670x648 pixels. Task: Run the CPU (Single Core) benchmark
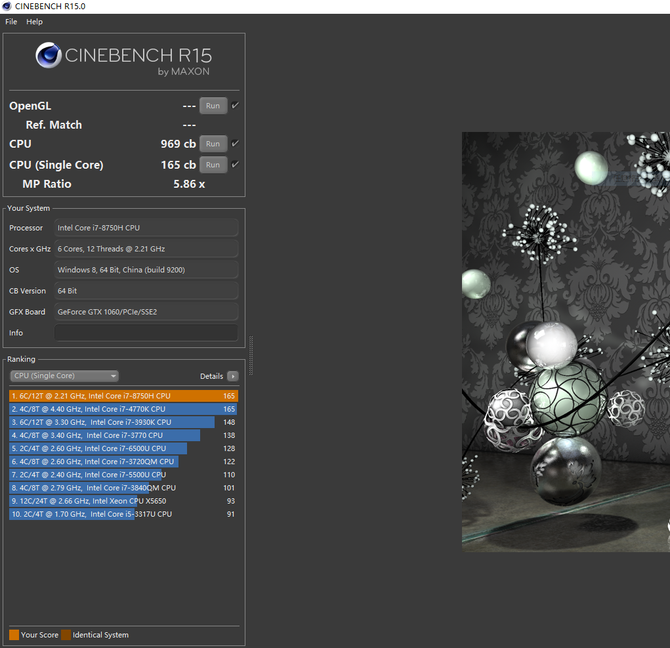[213, 164]
